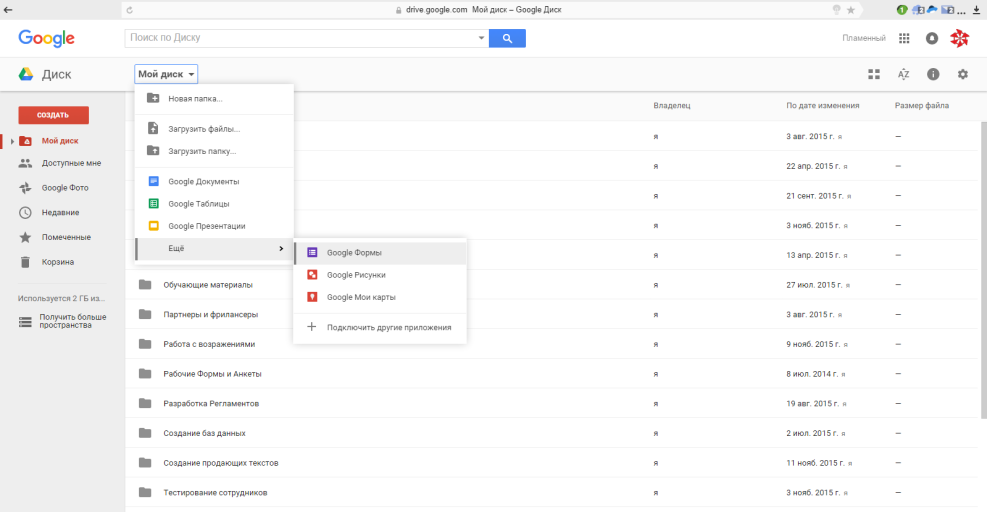
Task: Click the New folder icon in the menu
Action: [x=153, y=98]
